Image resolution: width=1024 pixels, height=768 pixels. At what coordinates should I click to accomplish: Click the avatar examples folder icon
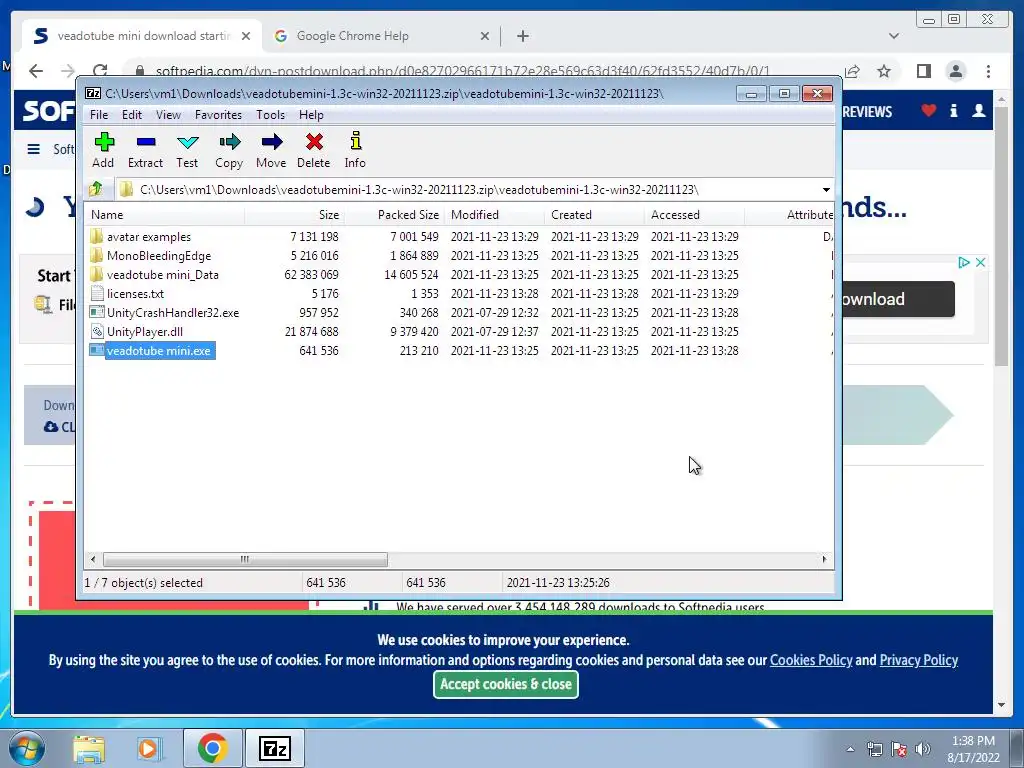[97, 236]
